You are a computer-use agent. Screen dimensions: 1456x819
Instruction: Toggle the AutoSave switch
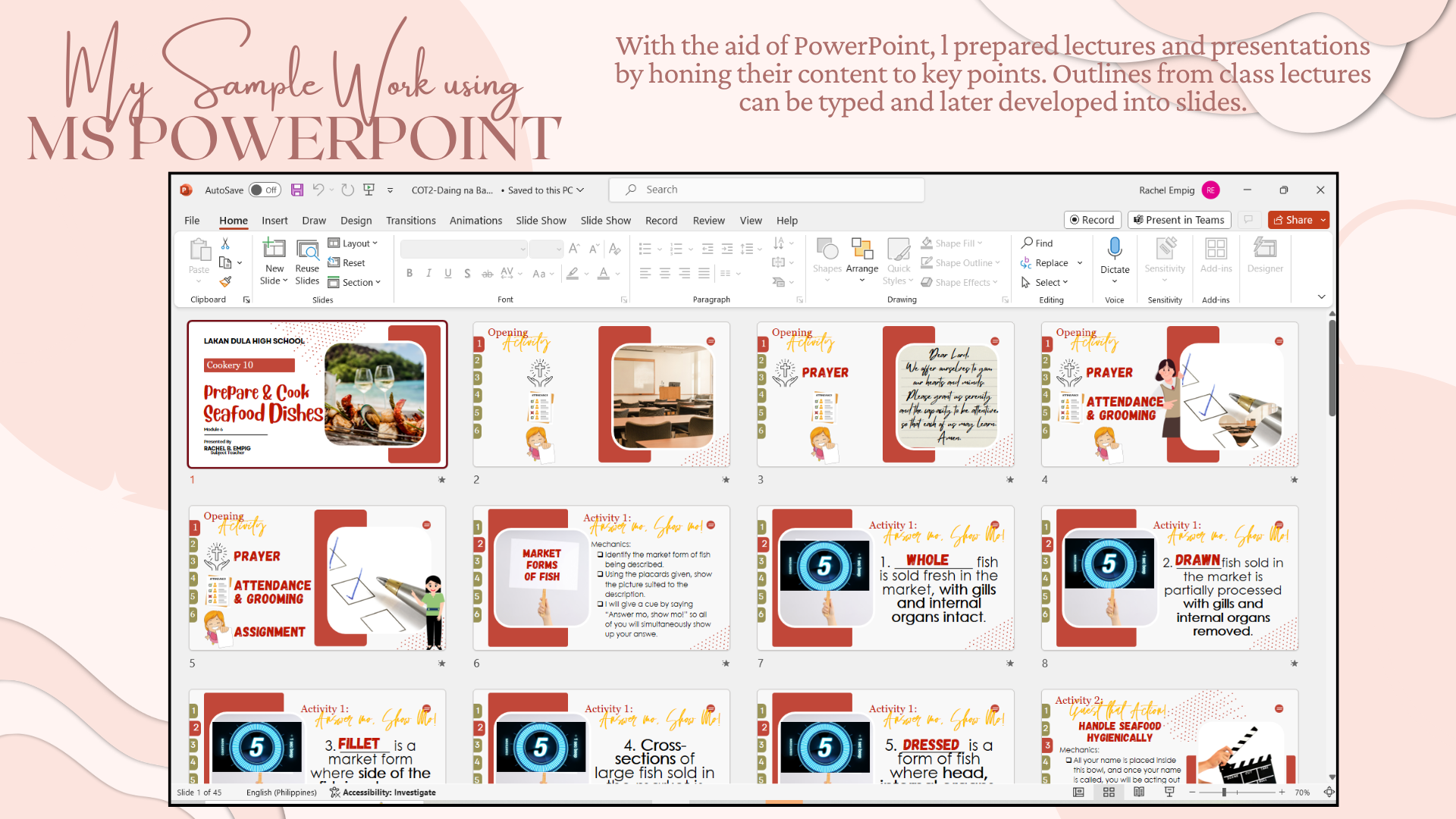coord(265,190)
